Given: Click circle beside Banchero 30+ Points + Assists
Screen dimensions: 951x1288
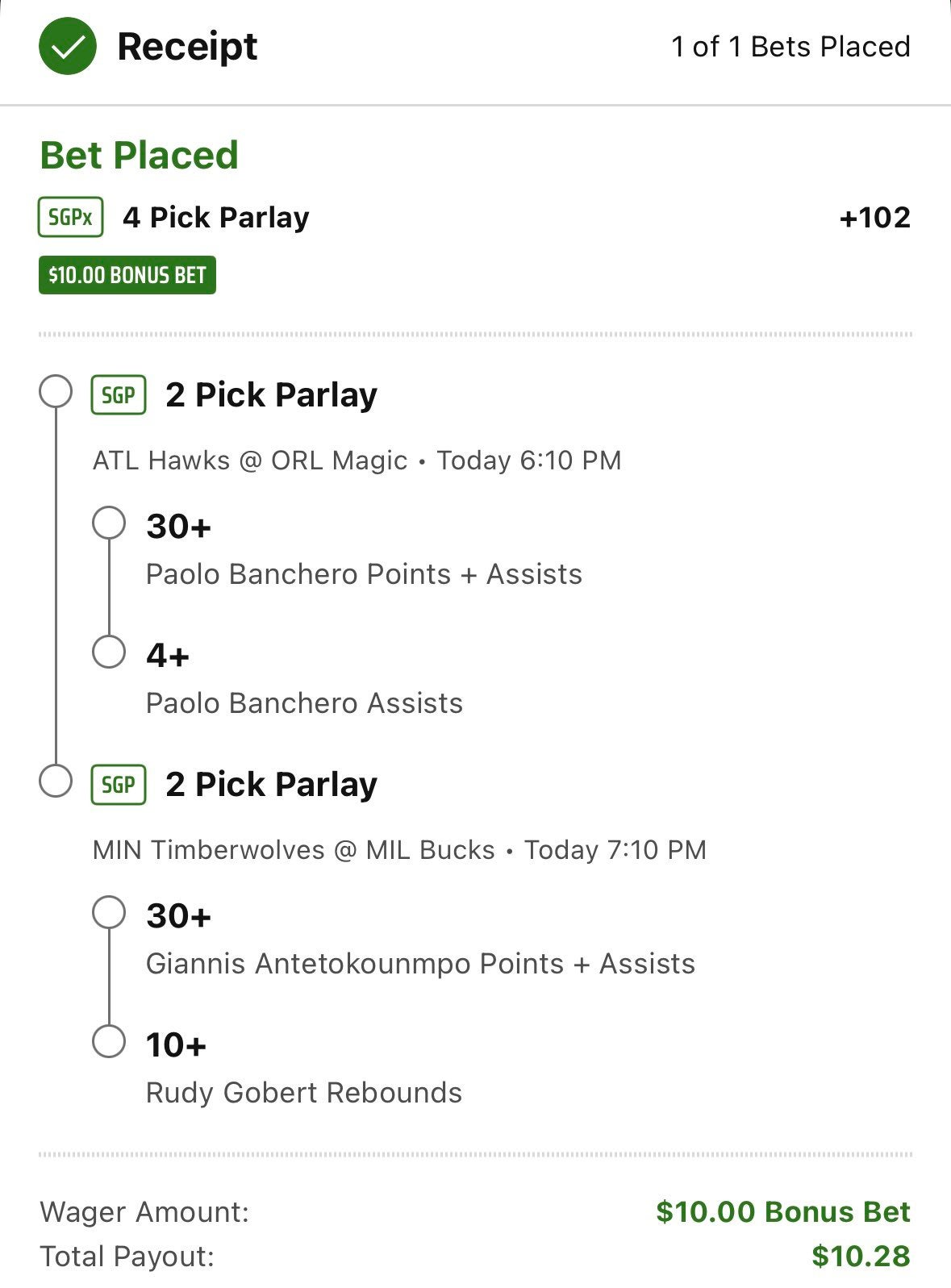Looking at the screenshot, I should click(109, 523).
